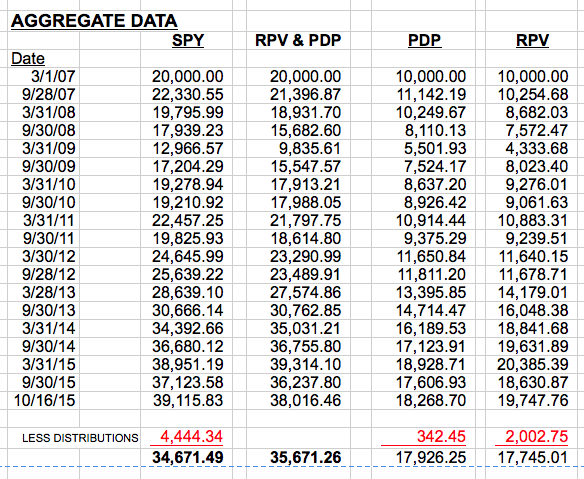Select the LESS DISTRIBUTIONS label

tap(80, 438)
